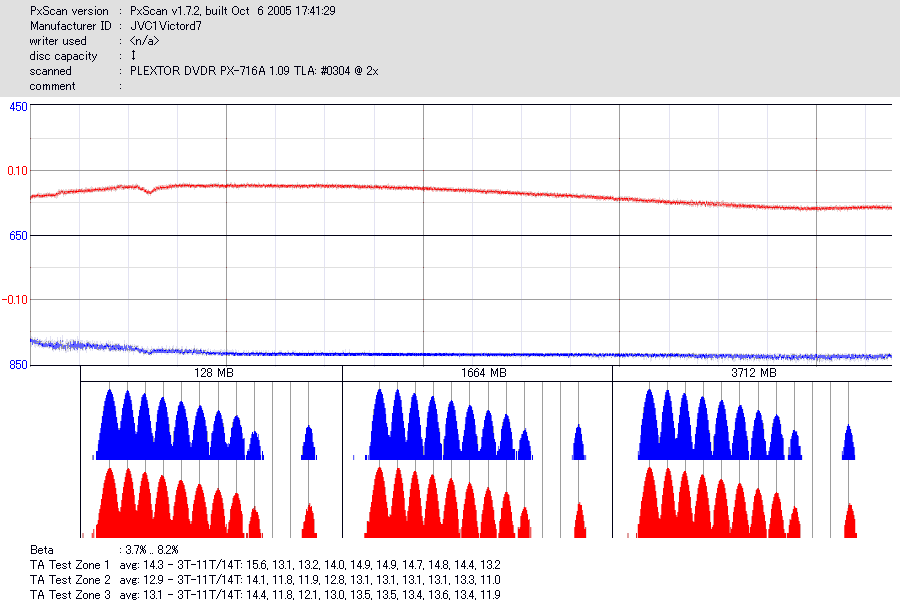Select the 1664 MB zone header

(x=483, y=373)
